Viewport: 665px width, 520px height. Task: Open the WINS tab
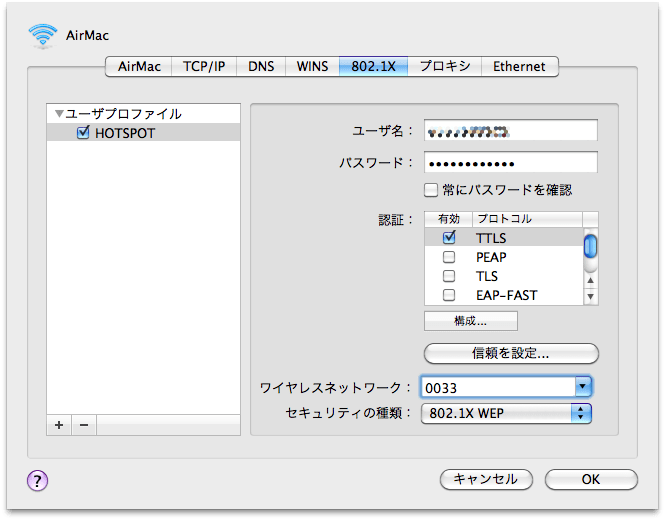click(312, 67)
